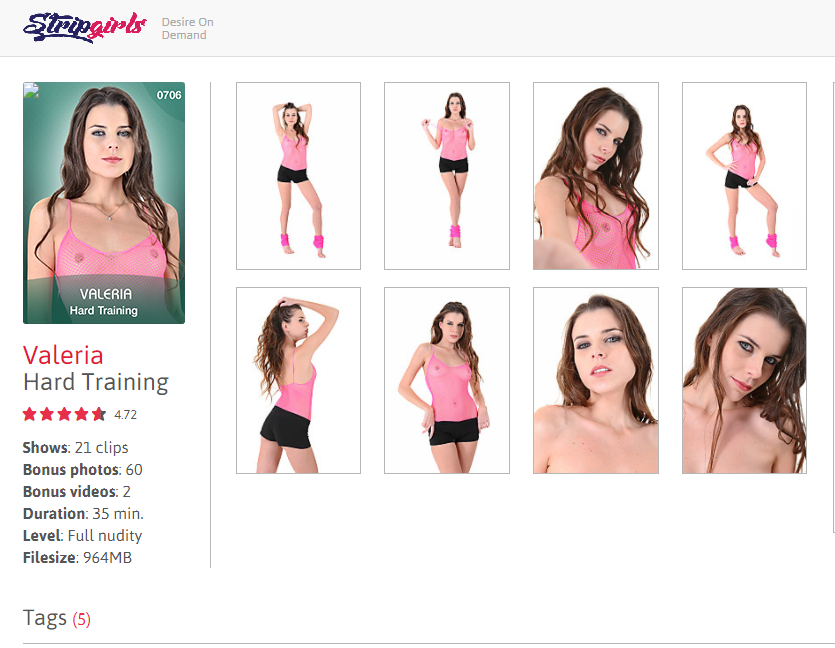Click the Shows: 21 clips text
This screenshot has width=835, height=648.
click(x=76, y=447)
